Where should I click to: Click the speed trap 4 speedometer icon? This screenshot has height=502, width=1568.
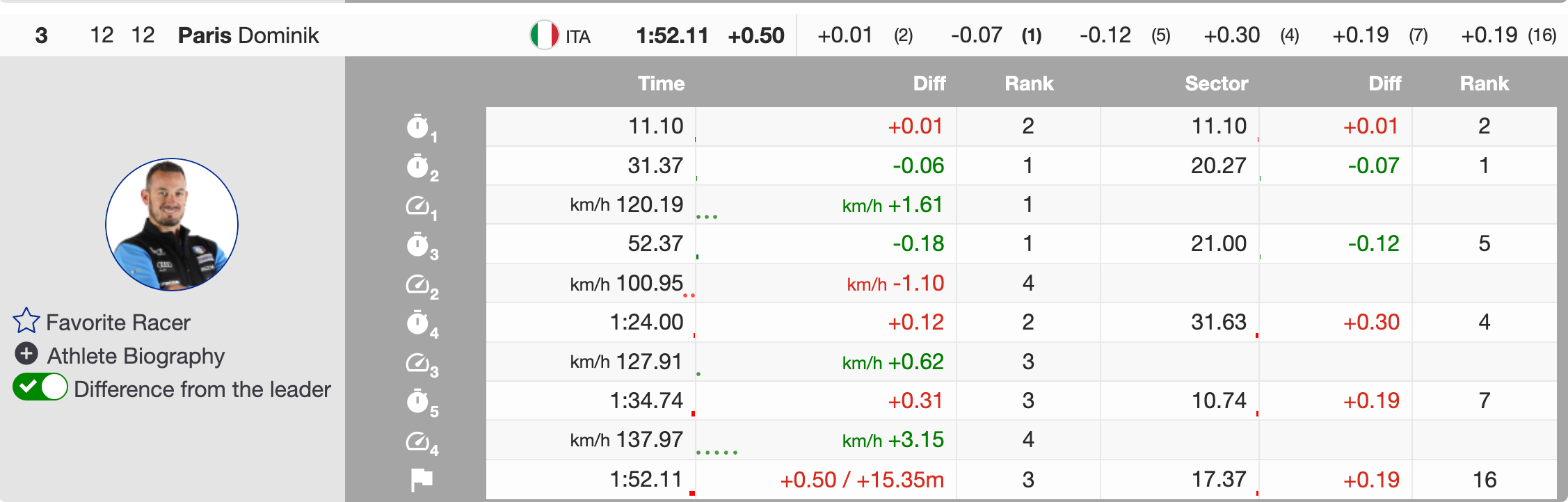tap(418, 442)
